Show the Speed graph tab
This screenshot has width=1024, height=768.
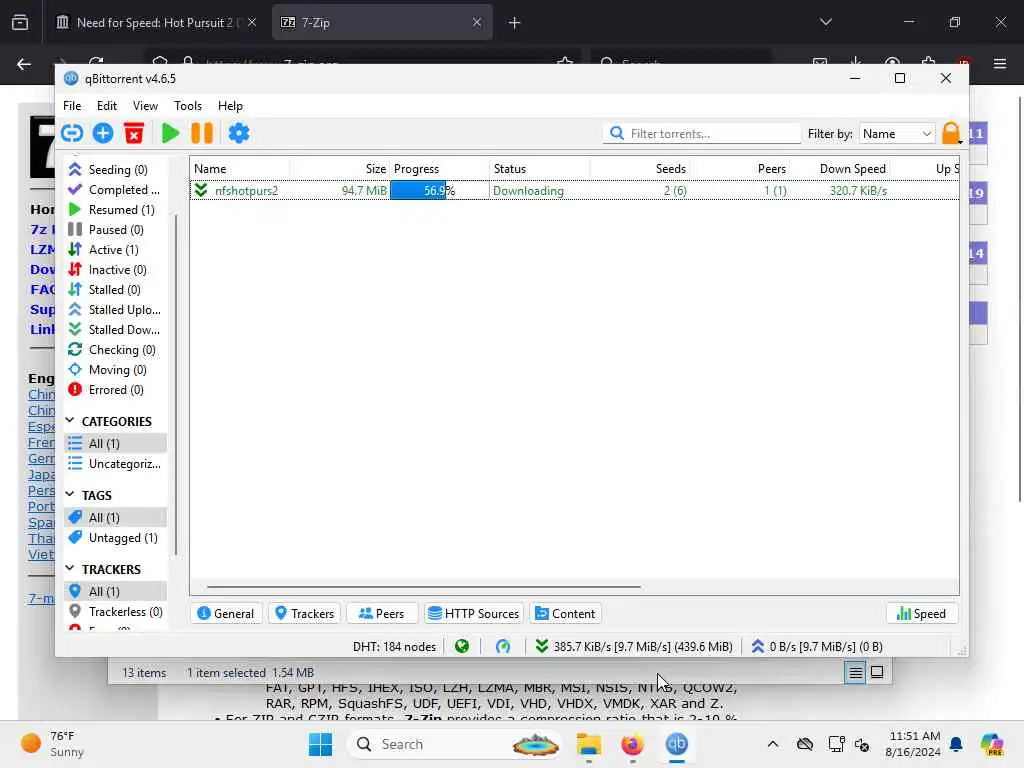pos(921,614)
